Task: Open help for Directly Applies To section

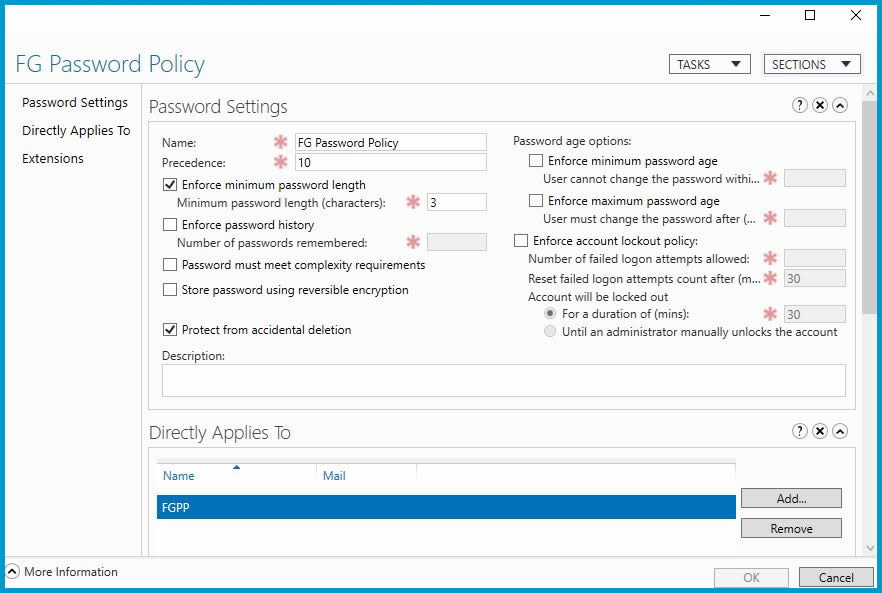Action: coord(799,431)
